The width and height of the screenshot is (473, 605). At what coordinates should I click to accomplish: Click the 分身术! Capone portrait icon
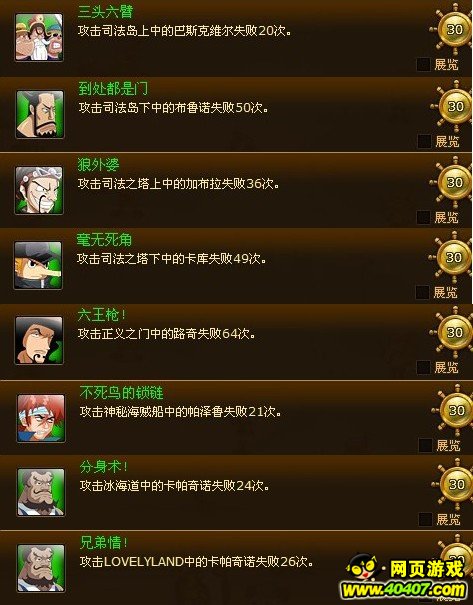tap(41, 492)
